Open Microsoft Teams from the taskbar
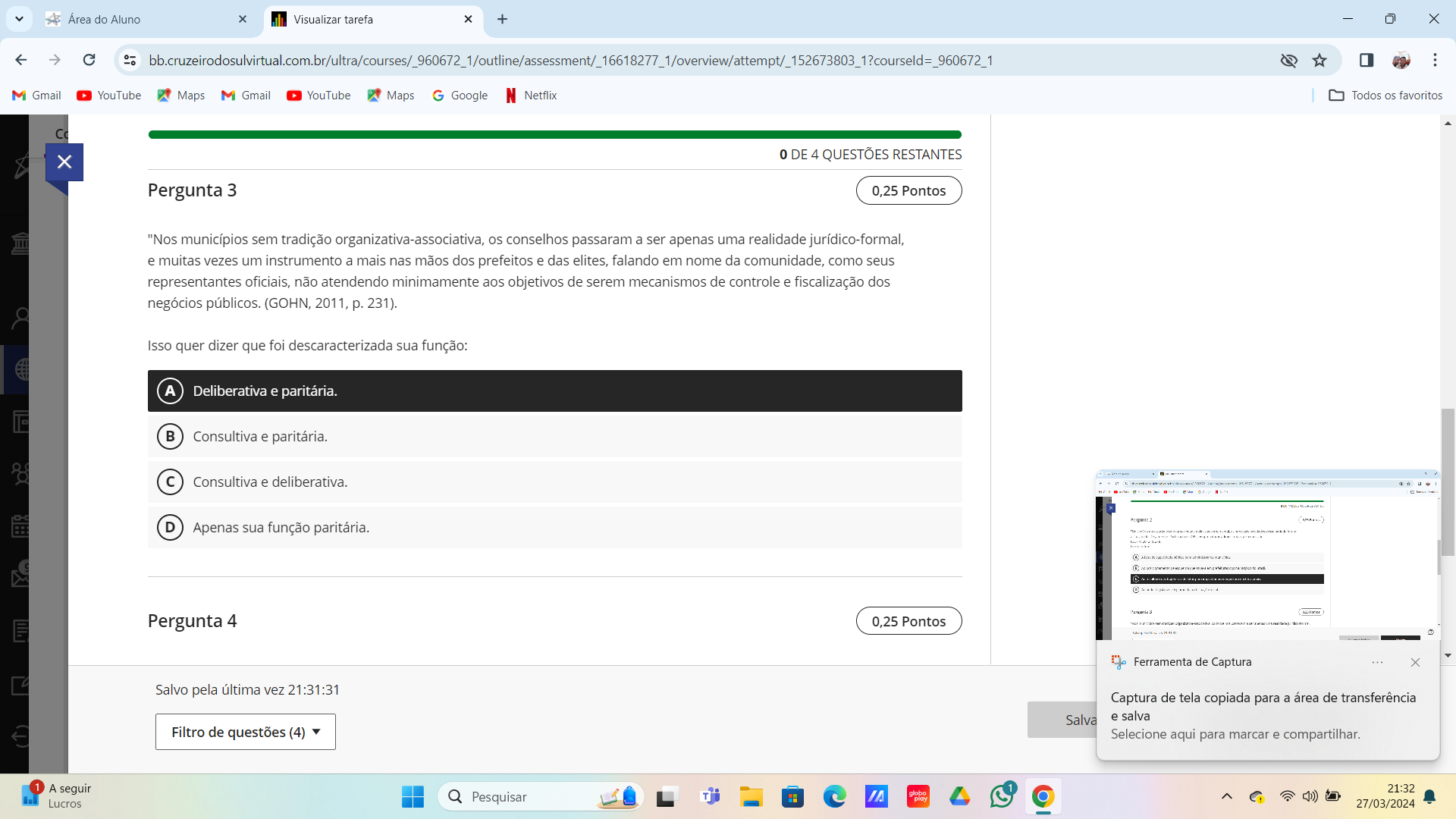 coord(710,796)
